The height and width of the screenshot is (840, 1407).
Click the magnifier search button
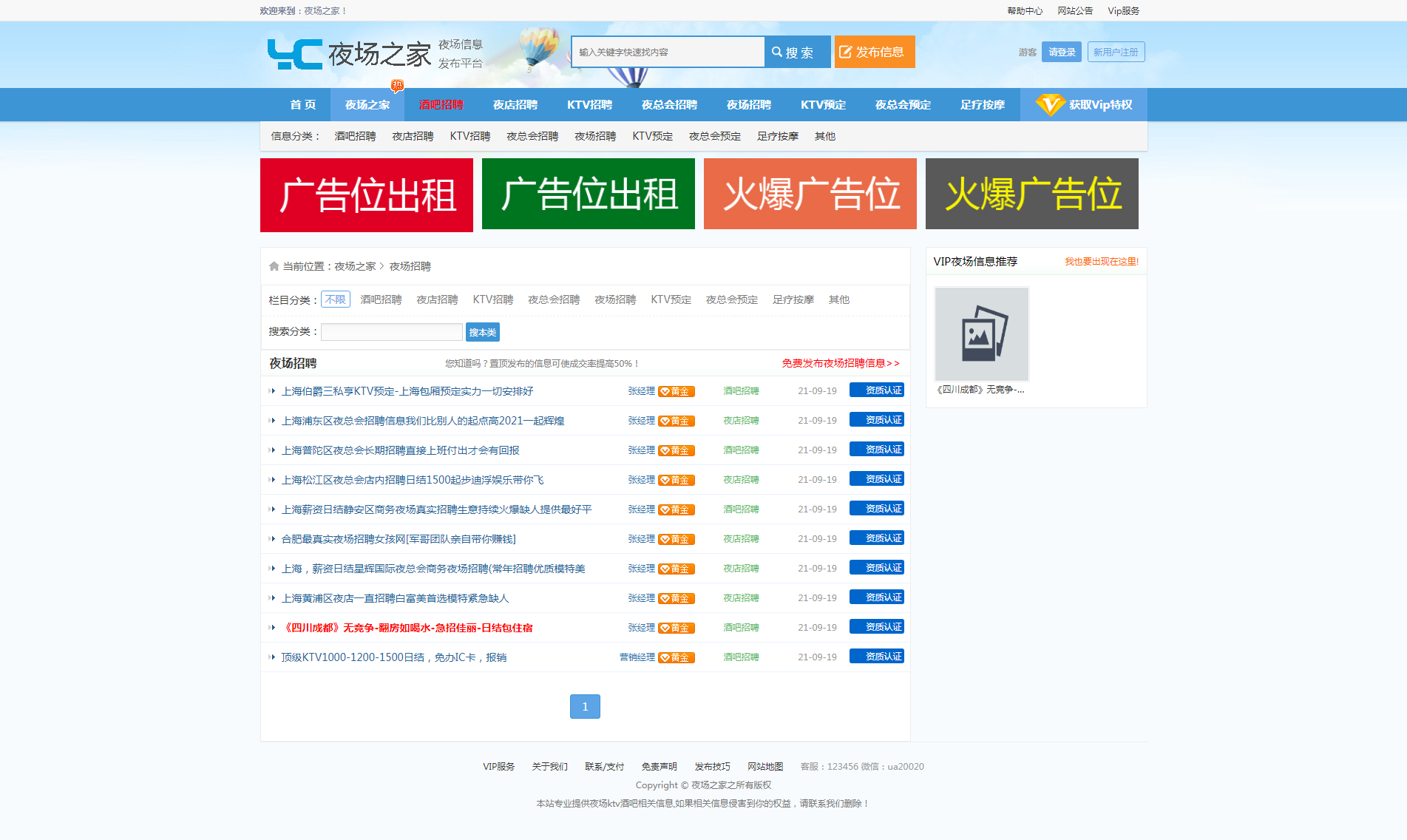pyautogui.click(x=796, y=52)
